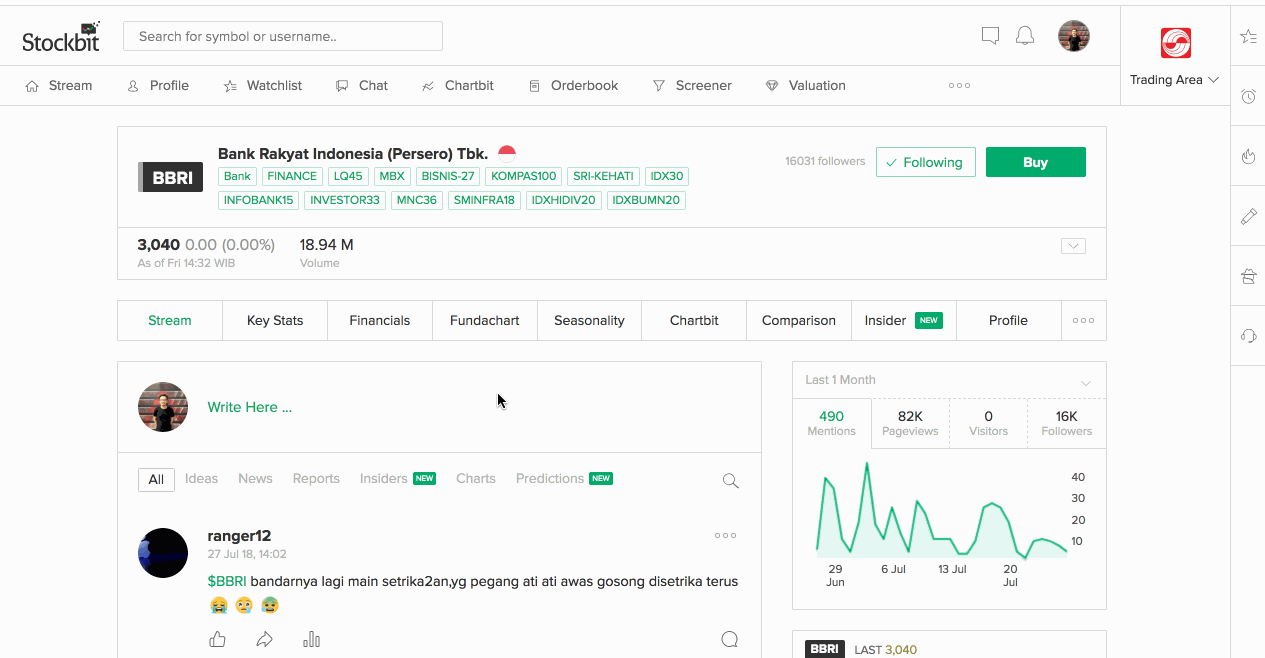Click the LQ45 index tag
Screen dimensions: 1265x658
[348, 176]
